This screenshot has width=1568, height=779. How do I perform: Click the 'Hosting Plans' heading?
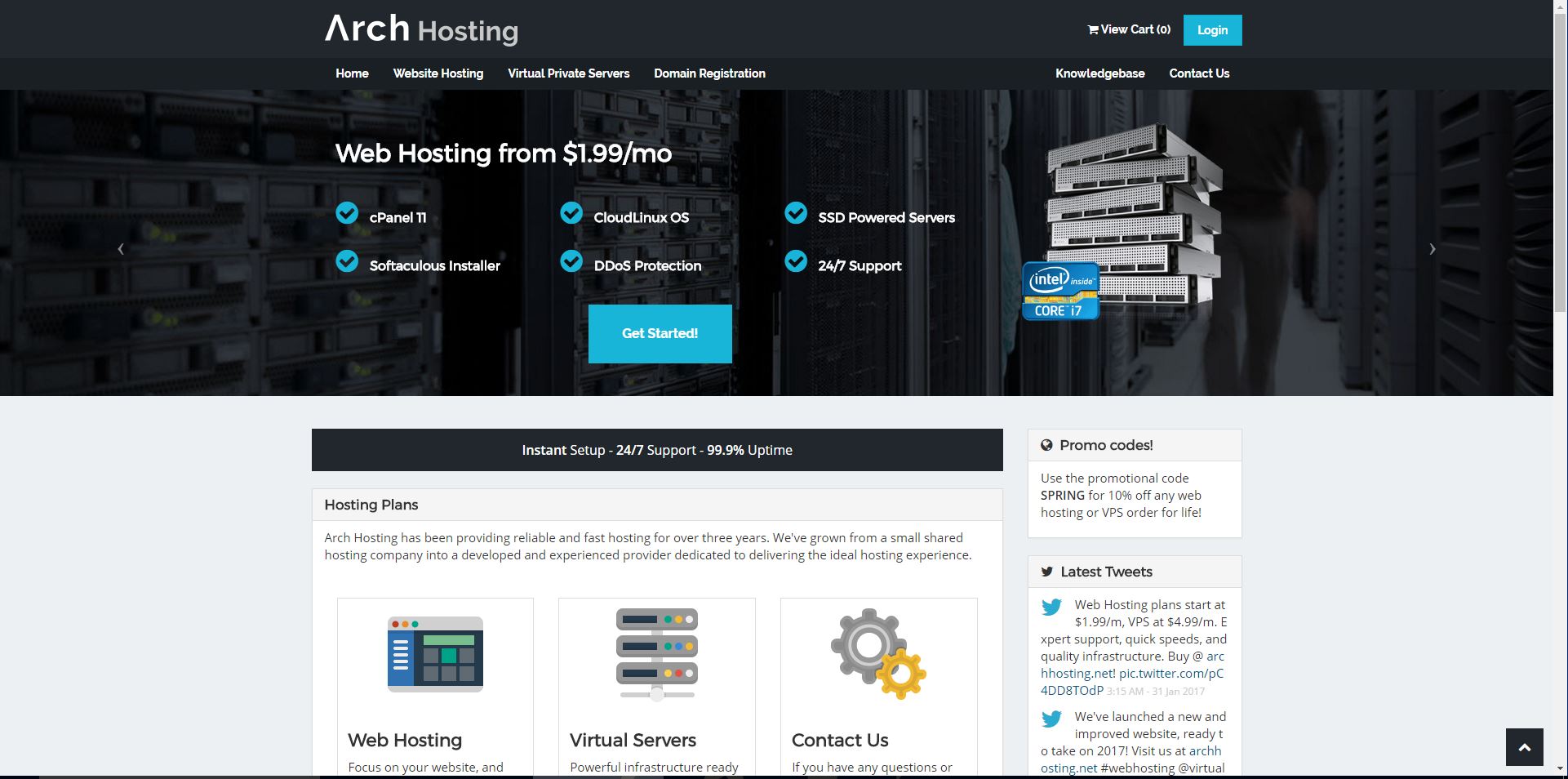371,505
